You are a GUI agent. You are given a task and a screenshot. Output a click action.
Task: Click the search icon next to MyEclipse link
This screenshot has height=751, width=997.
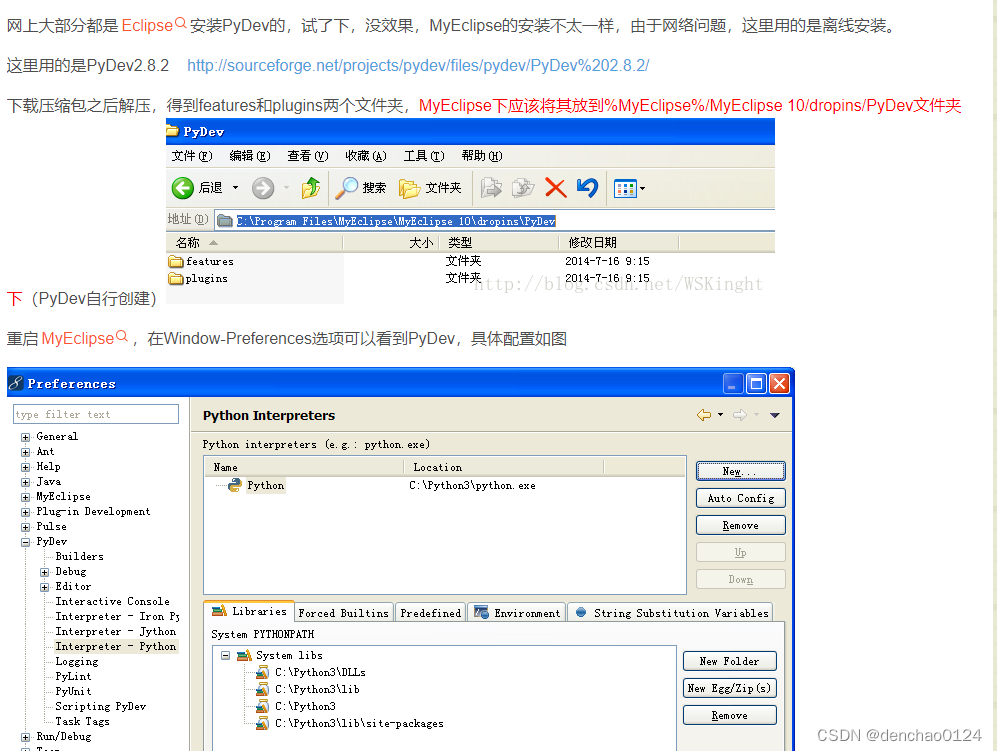tap(121, 336)
